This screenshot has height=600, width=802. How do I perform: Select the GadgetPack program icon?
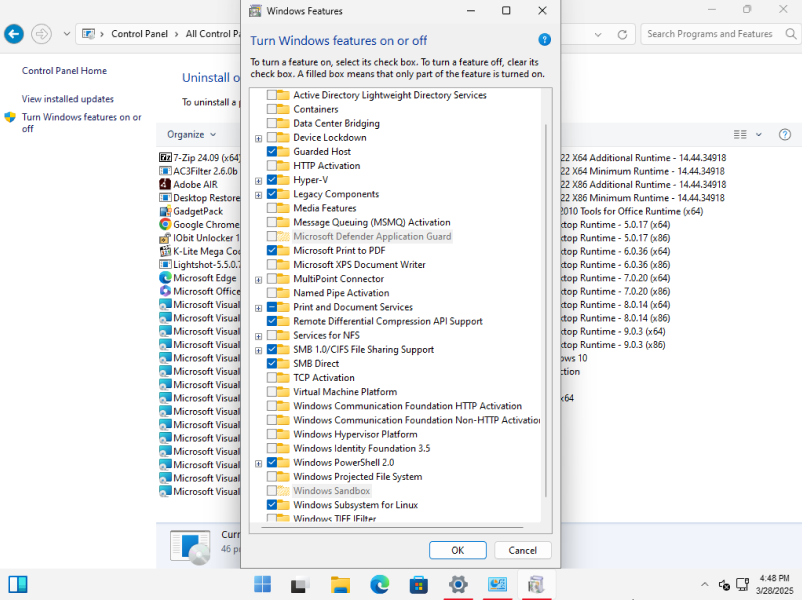click(x=165, y=211)
